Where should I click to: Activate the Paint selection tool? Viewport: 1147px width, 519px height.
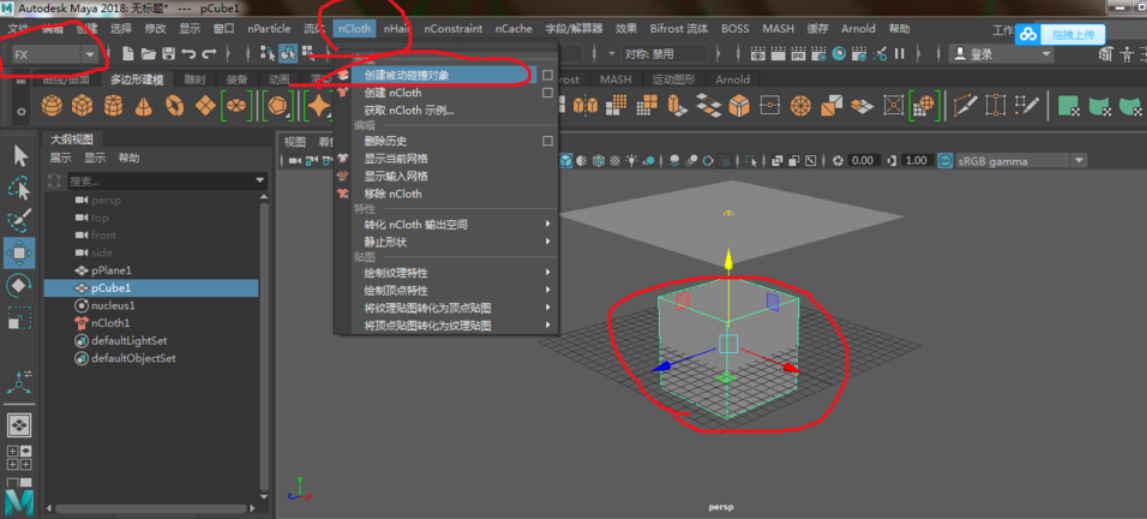[x=20, y=220]
